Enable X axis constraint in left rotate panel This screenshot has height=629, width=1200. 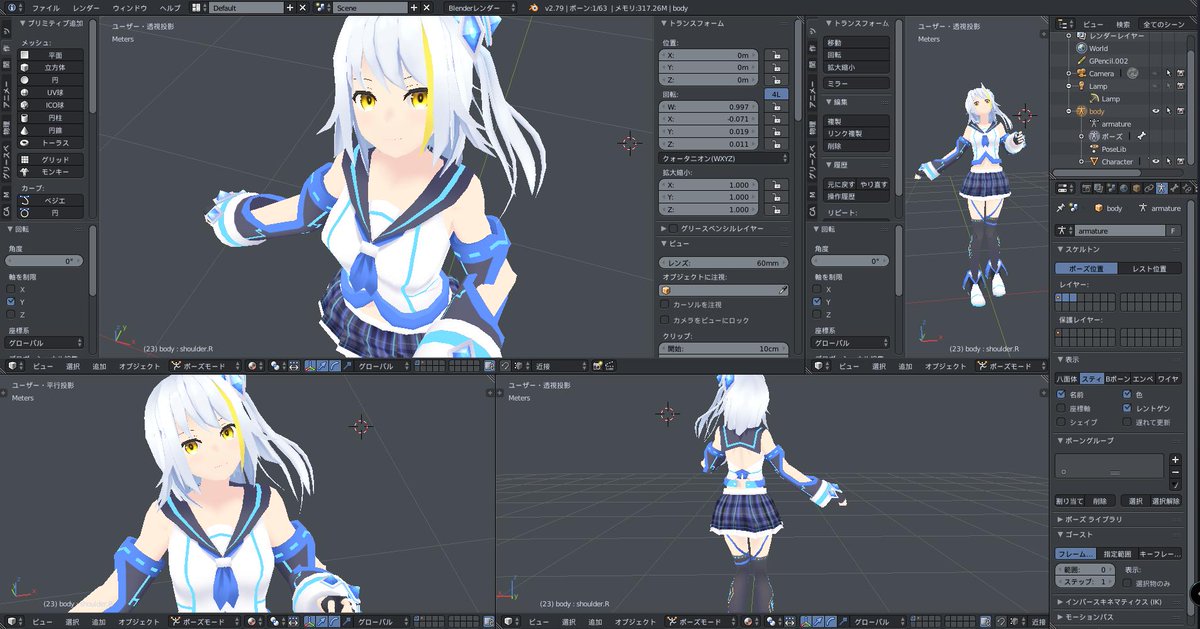tap(11, 289)
